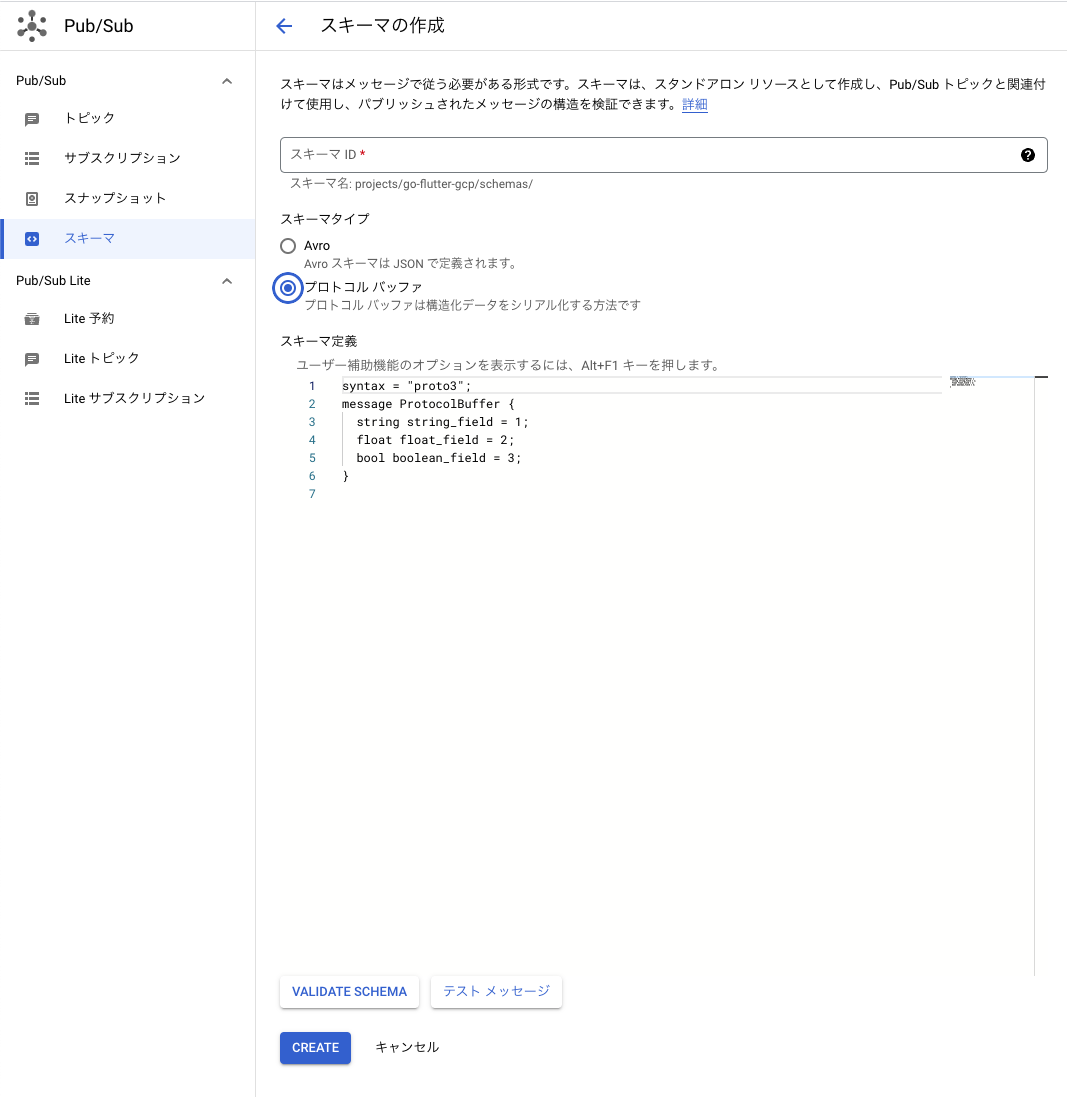Screen dimensions: 1067x1097
Task: Open サブスクリプション in the sidebar
Action: (128, 158)
